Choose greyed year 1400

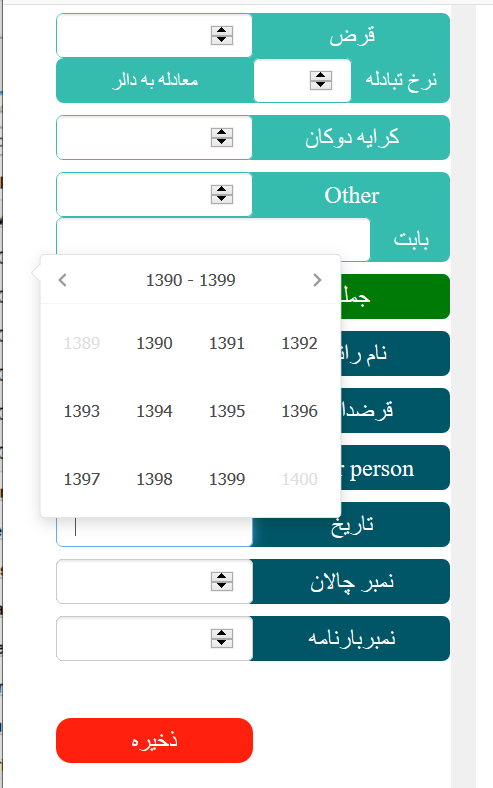(300, 479)
